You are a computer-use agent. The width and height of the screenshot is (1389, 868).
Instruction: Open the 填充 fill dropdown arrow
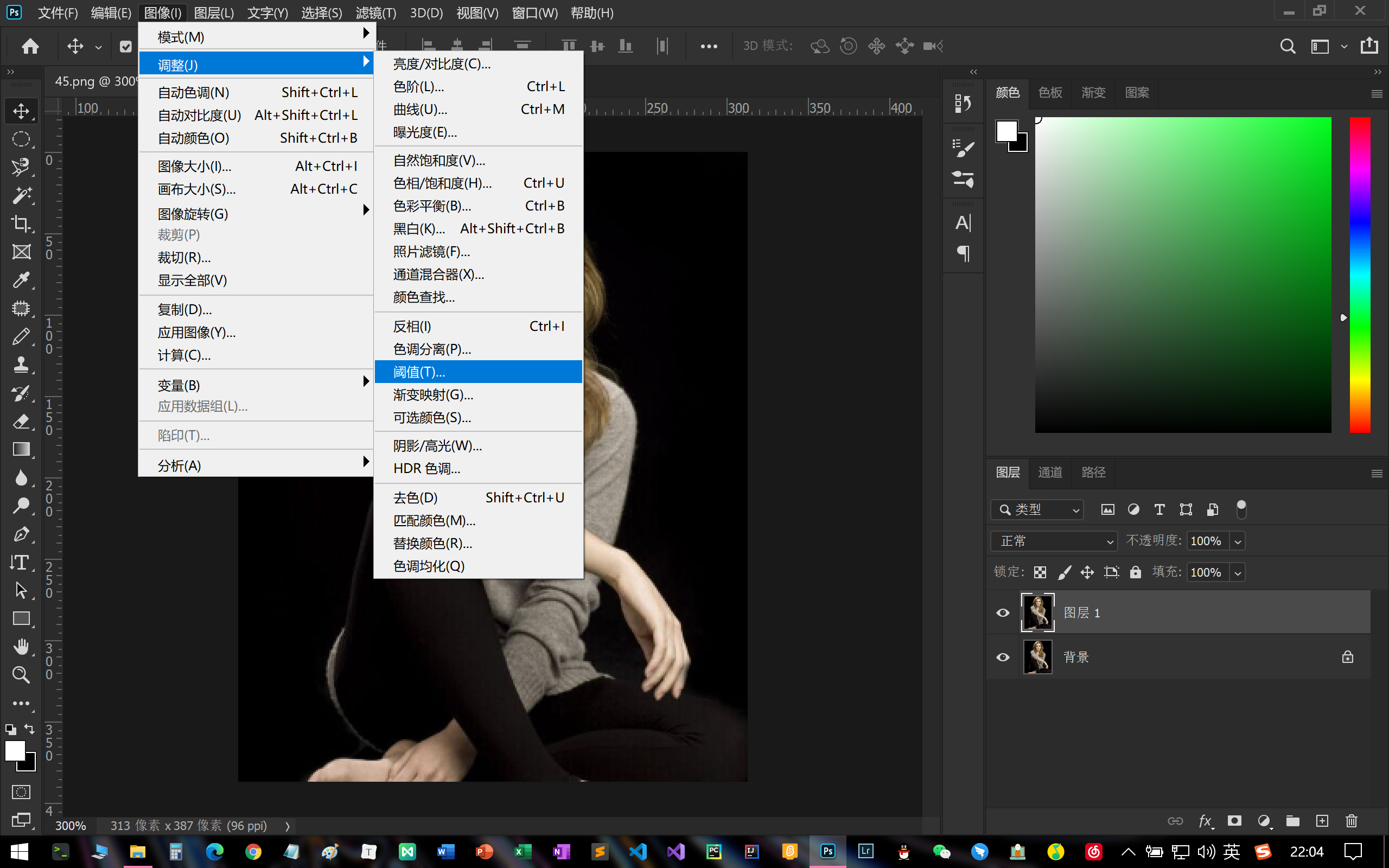[1238, 572]
